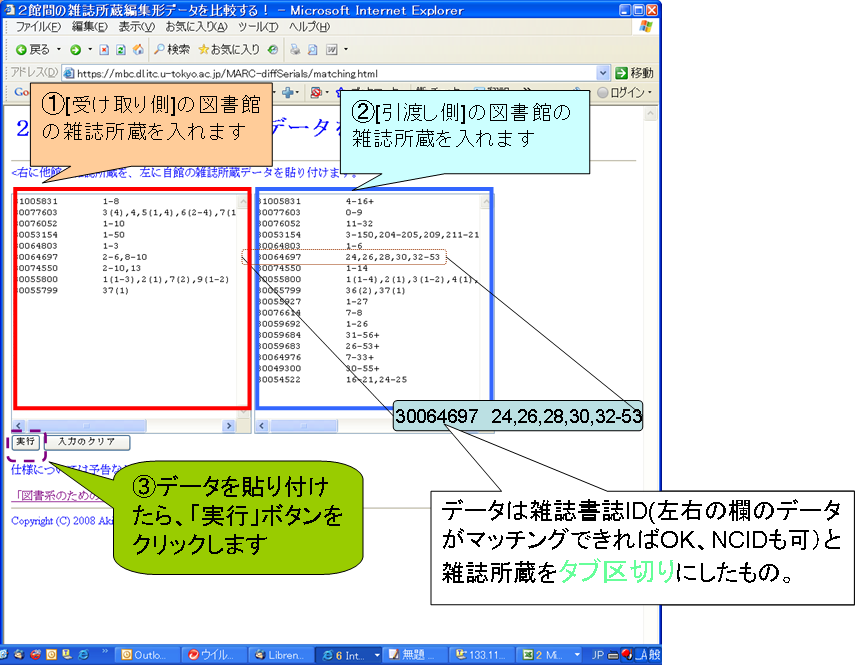Click the ログイン button on Google toolbar
Screen dimensions: 855x665
pyautogui.click(x=621, y=93)
